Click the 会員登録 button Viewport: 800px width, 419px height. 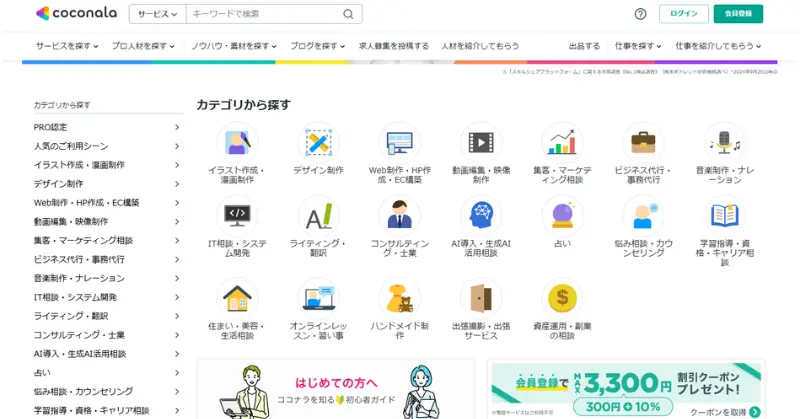tap(738, 14)
